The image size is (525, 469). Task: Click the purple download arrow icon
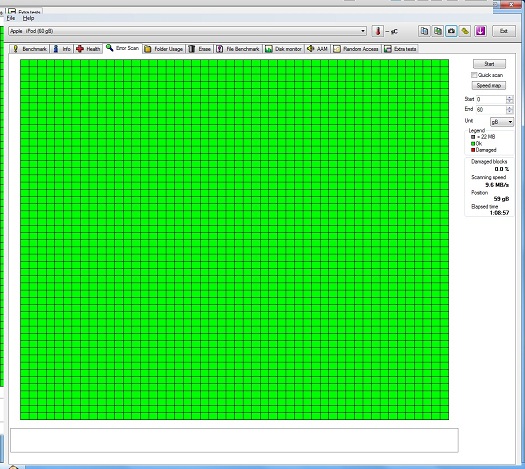[x=480, y=31]
